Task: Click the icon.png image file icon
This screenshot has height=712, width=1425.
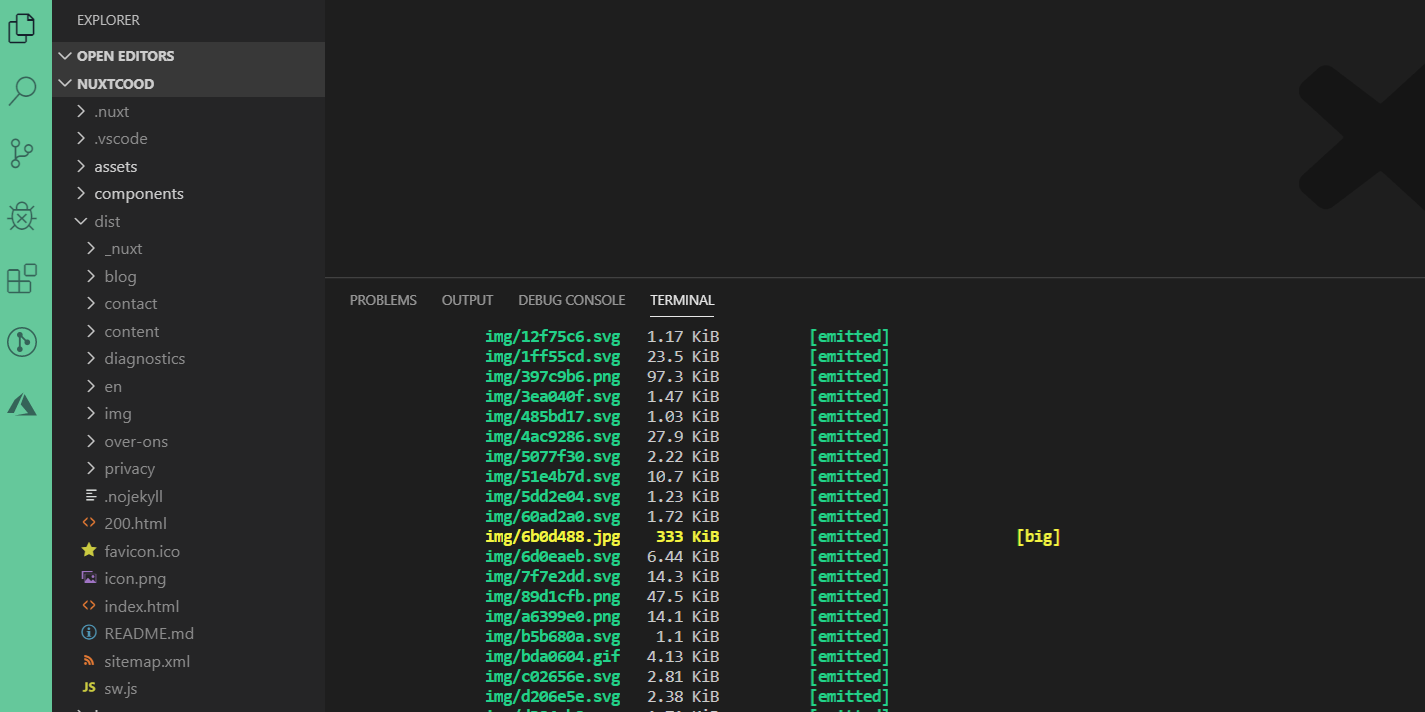Action: [x=89, y=578]
